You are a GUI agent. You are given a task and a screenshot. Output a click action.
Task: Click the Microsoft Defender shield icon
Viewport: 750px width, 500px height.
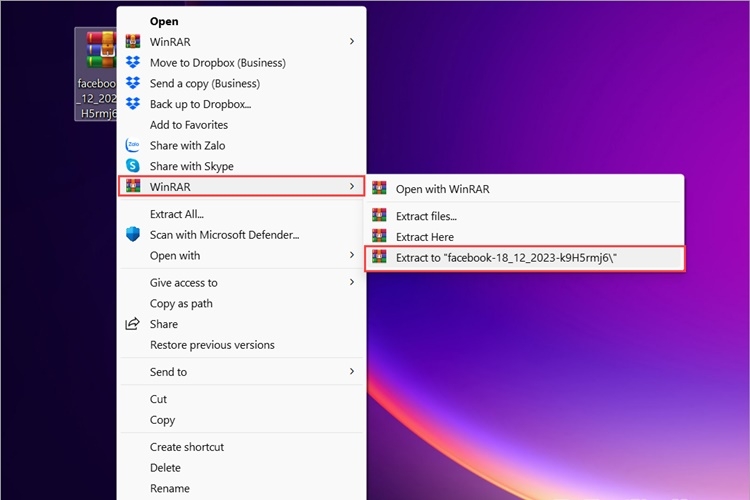click(x=133, y=234)
